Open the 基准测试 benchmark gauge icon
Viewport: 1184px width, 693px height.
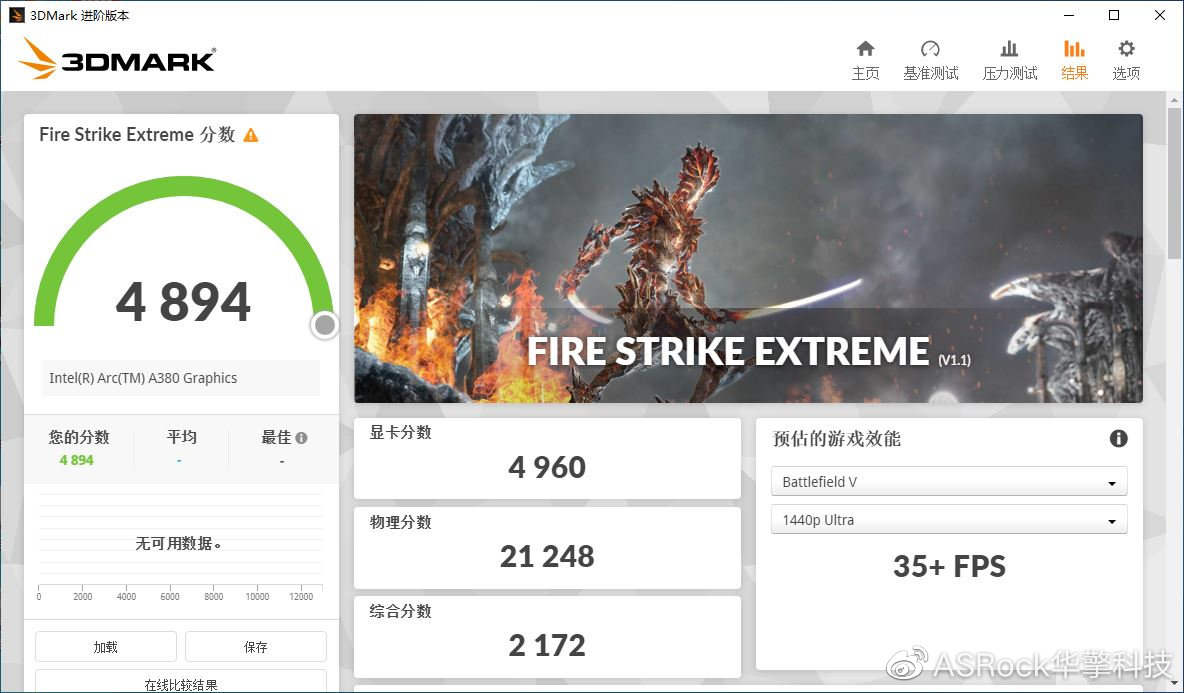click(x=930, y=49)
